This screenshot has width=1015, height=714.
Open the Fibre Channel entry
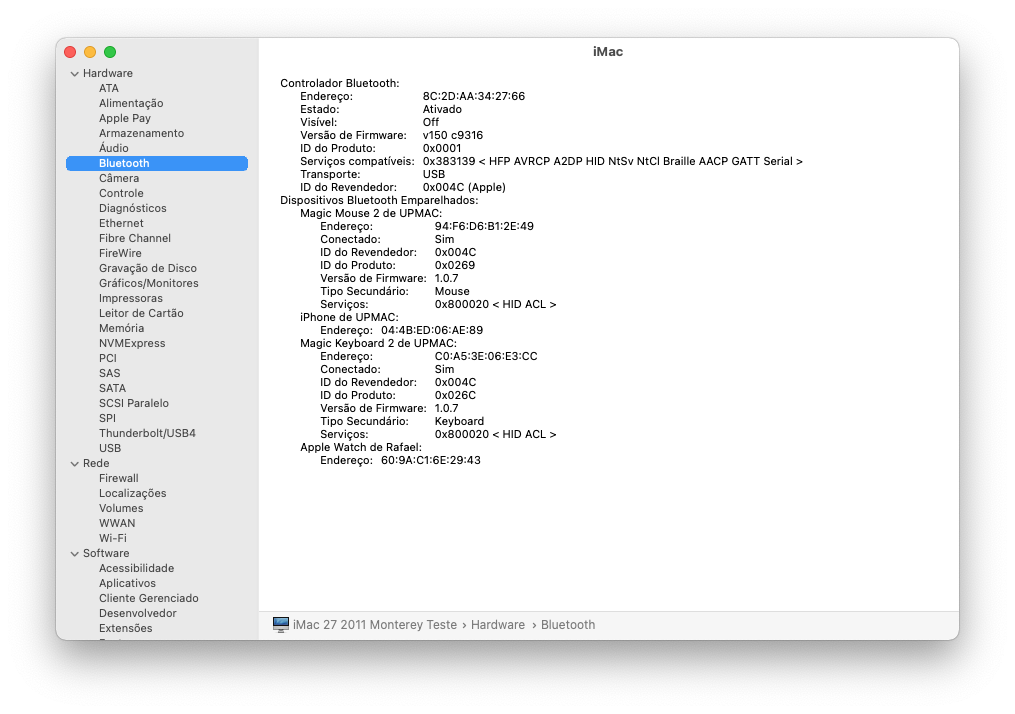[x=135, y=238]
